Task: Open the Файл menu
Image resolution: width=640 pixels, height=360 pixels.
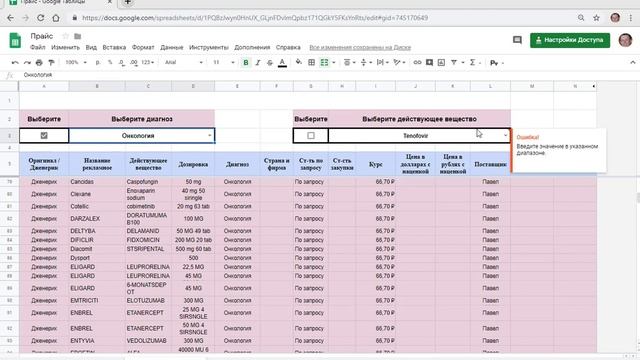Action: (x=38, y=47)
